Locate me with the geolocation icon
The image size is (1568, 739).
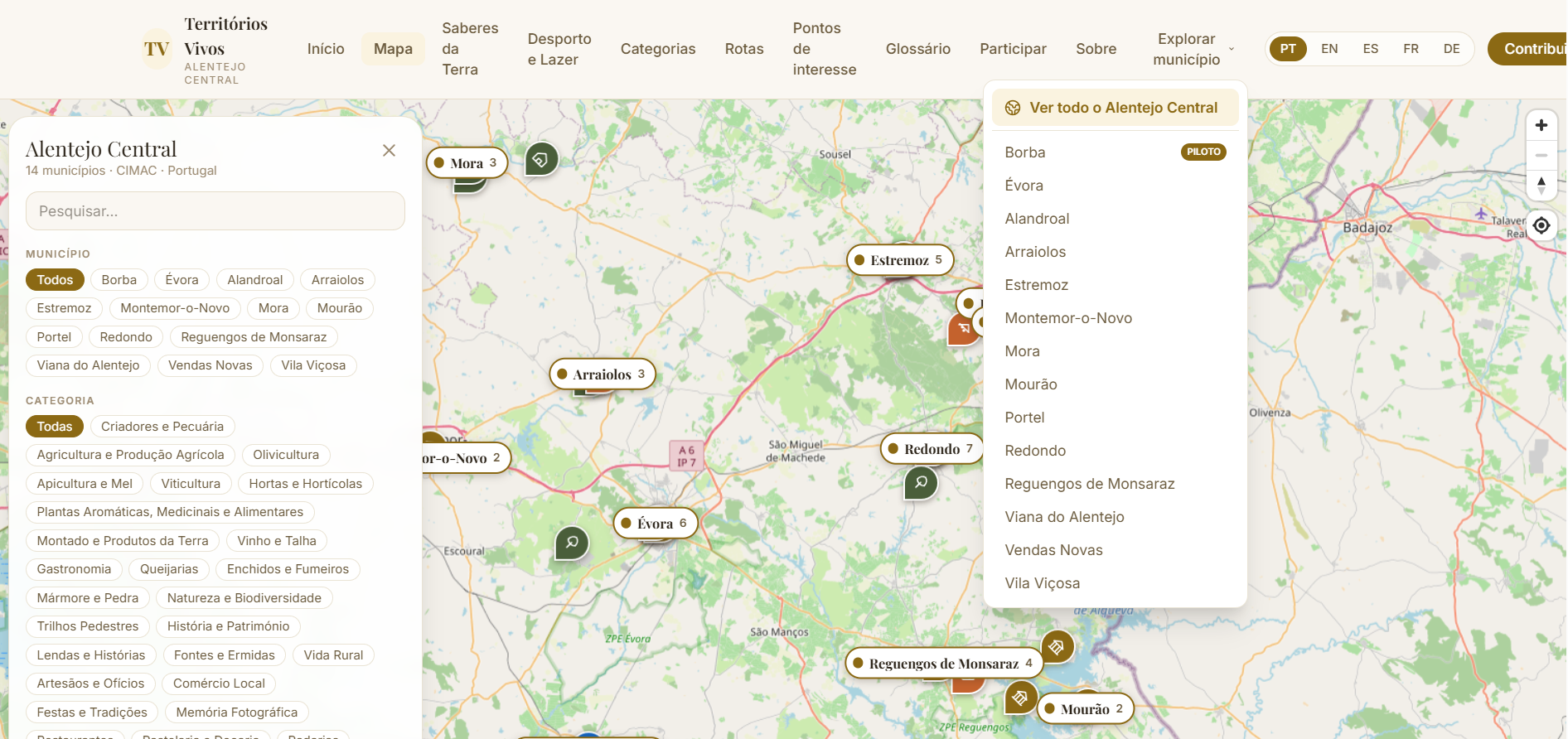coord(1541,225)
